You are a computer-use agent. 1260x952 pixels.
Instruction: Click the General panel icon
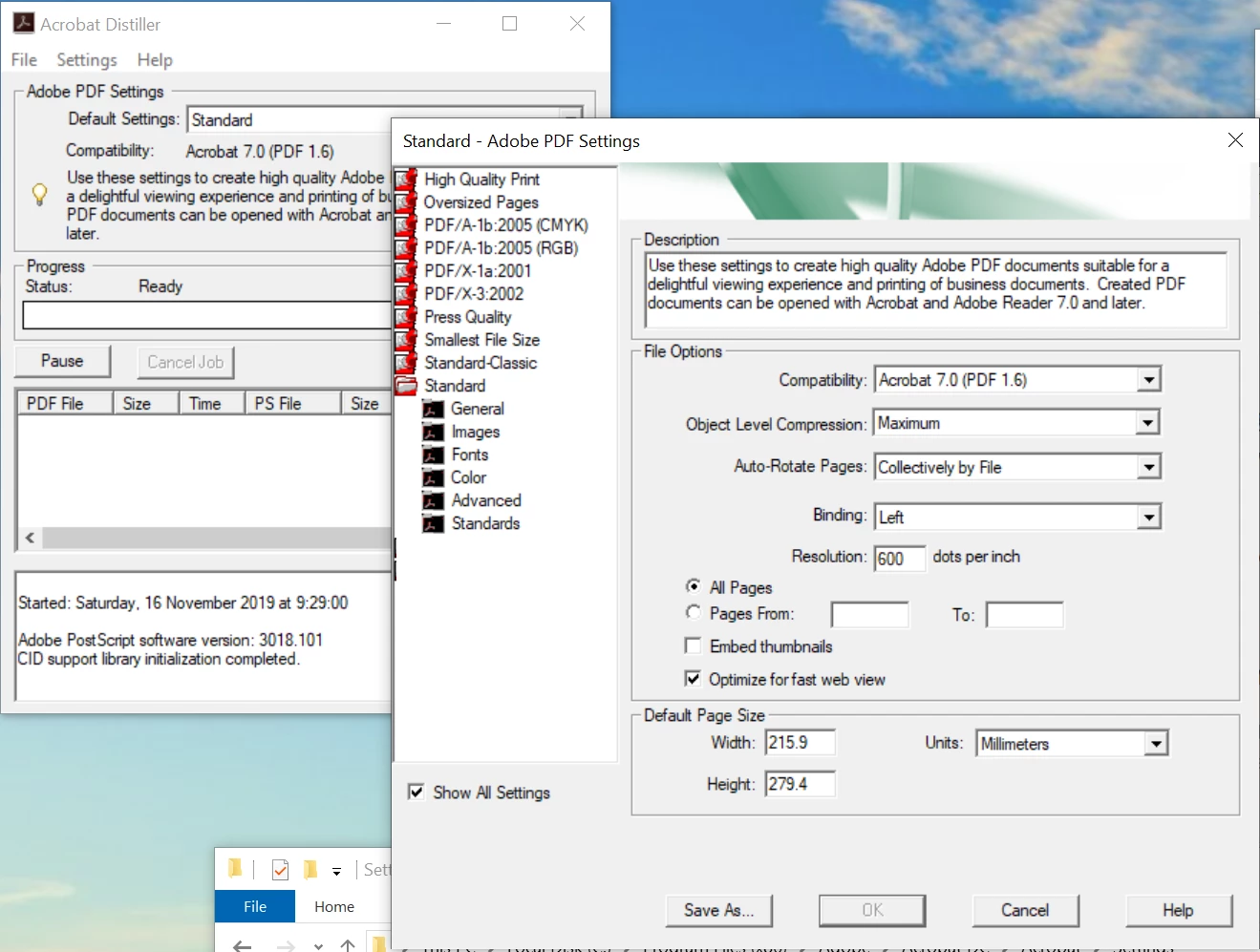tap(434, 409)
